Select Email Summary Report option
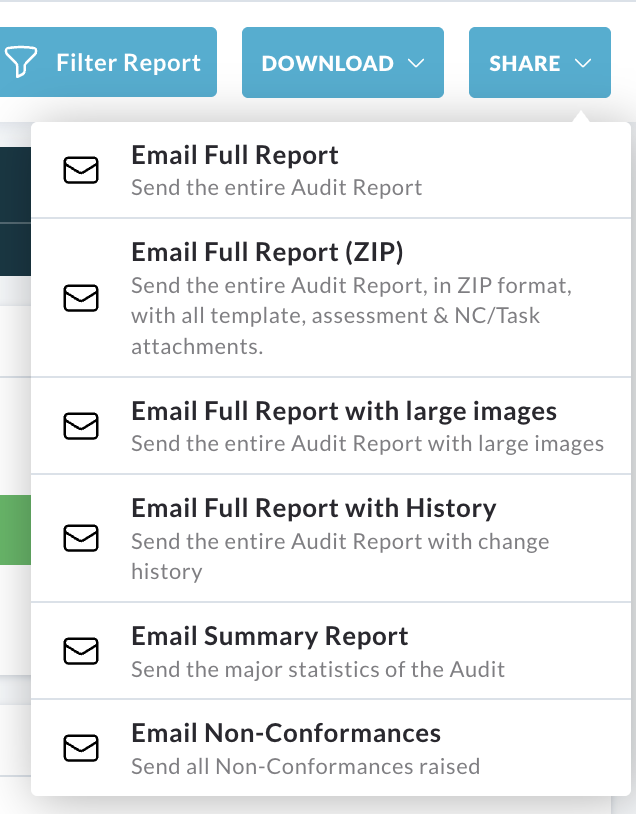Image resolution: width=636 pixels, height=814 pixels. click(x=331, y=651)
